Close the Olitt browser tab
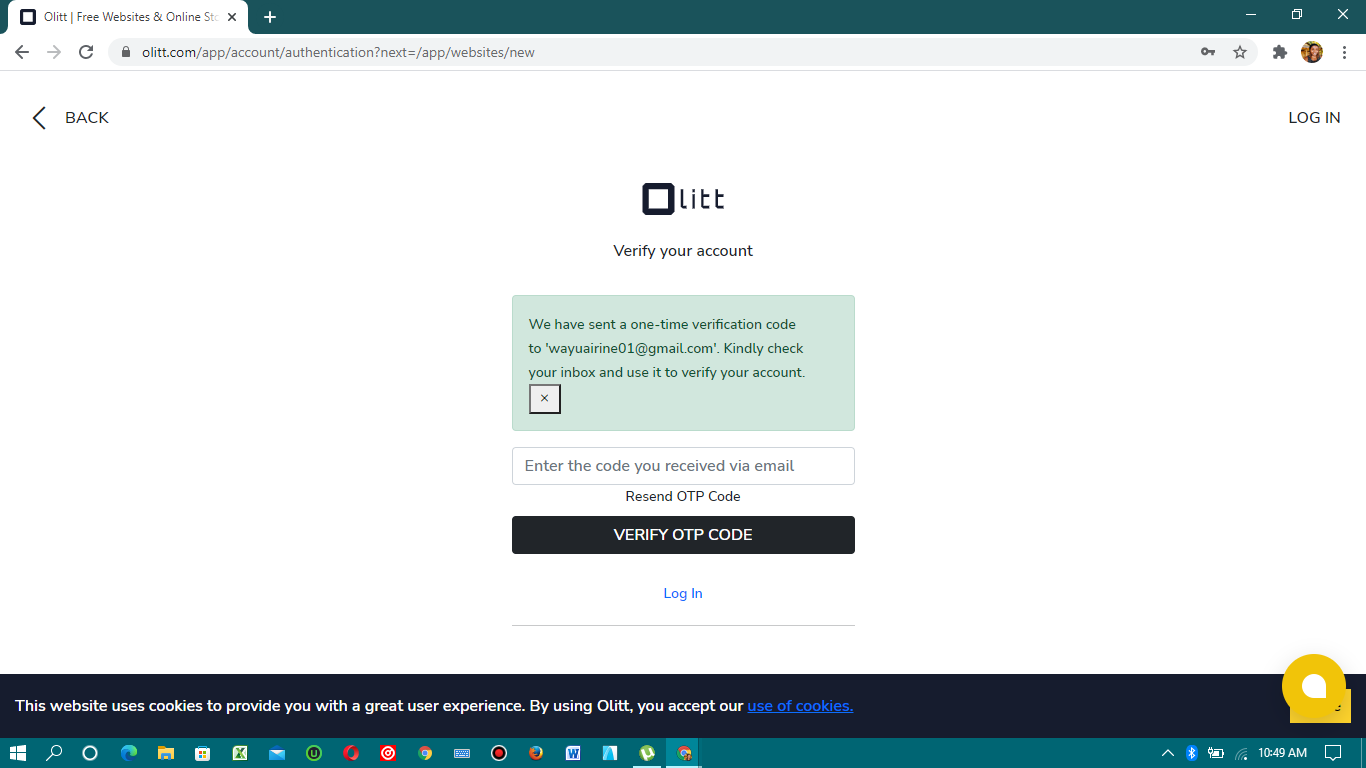 click(232, 17)
